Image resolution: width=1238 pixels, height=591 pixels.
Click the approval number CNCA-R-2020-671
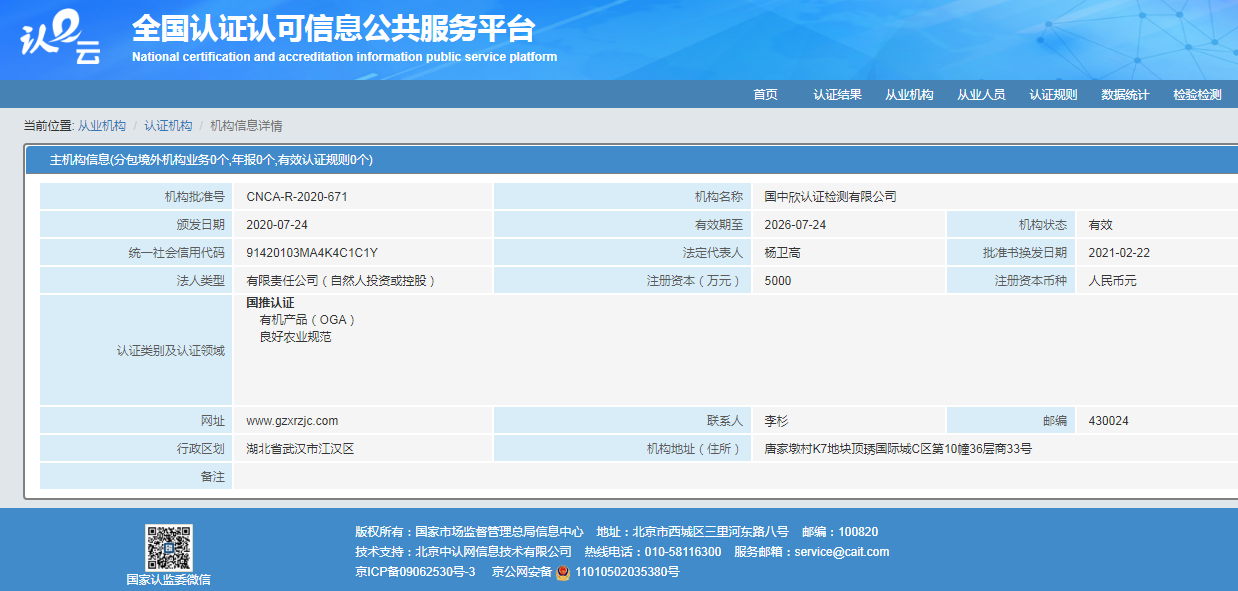(x=296, y=197)
